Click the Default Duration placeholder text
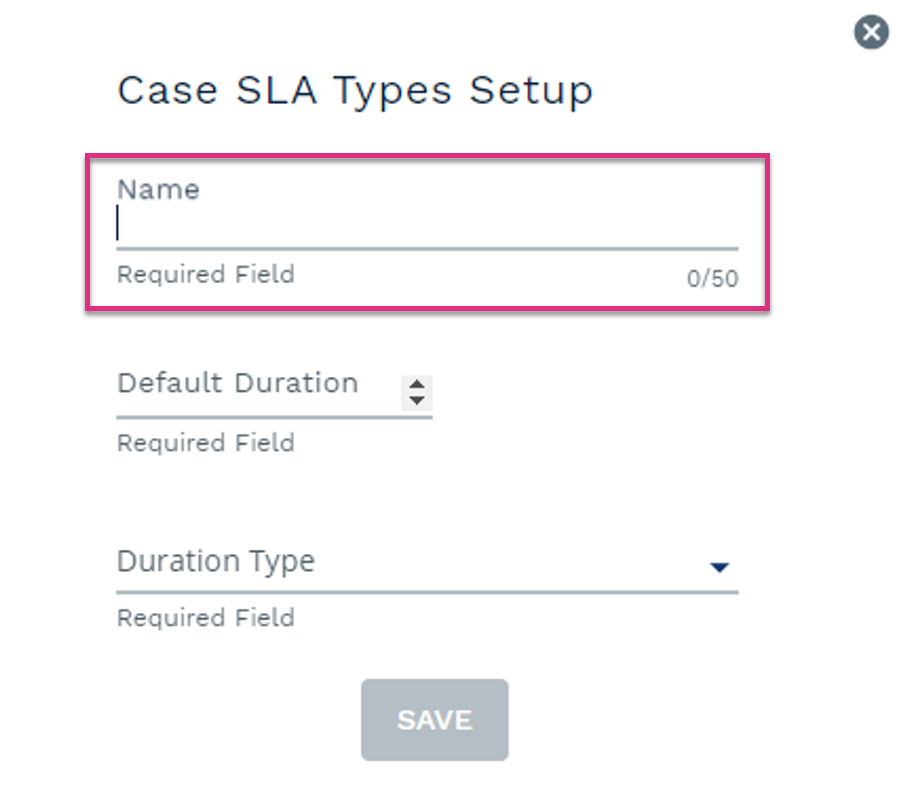The width and height of the screenshot is (909, 791). pyautogui.click(x=238, y=383)
